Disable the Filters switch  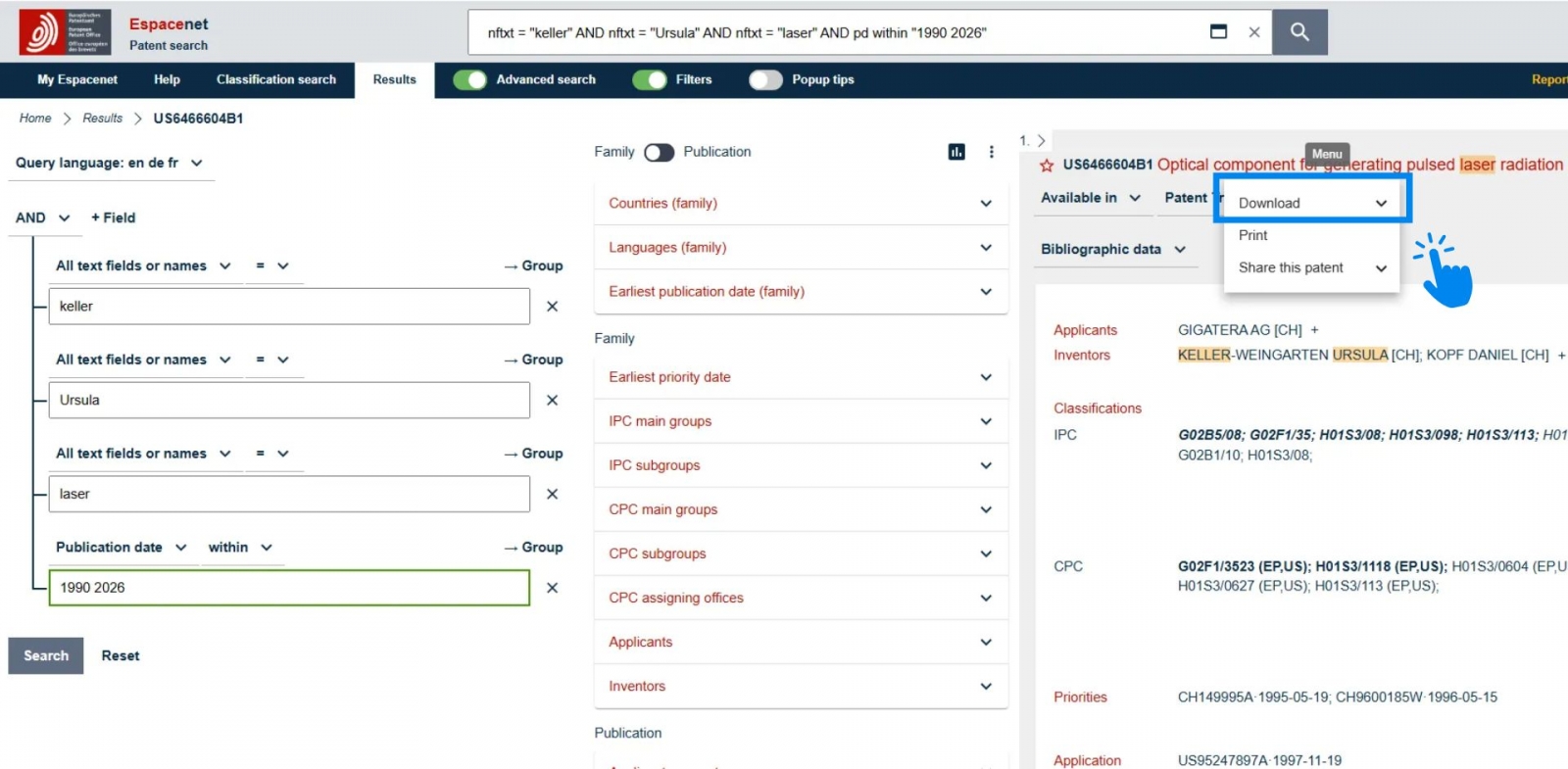point(650,80)
